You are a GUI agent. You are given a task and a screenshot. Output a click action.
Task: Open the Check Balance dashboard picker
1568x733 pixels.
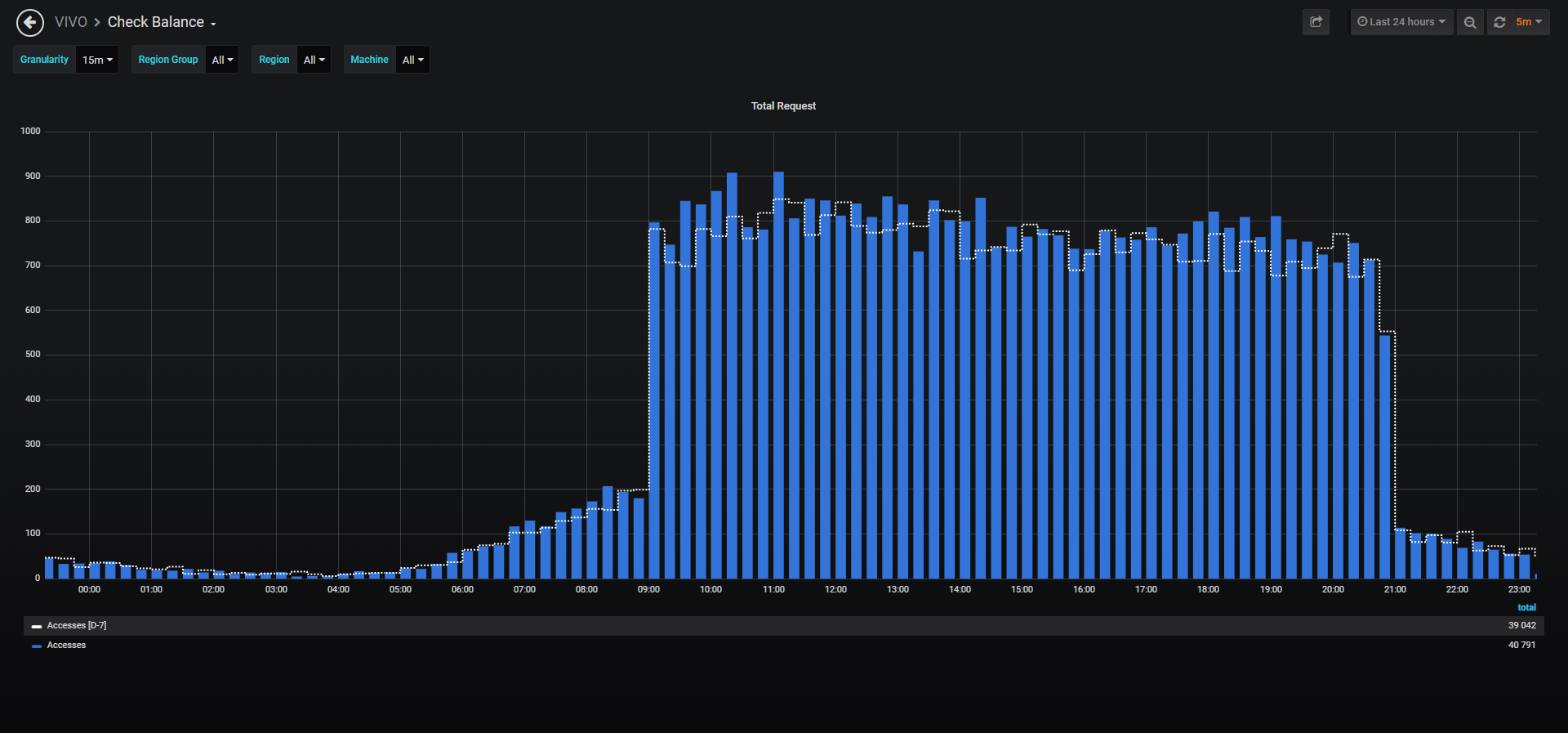click(162, 22)
